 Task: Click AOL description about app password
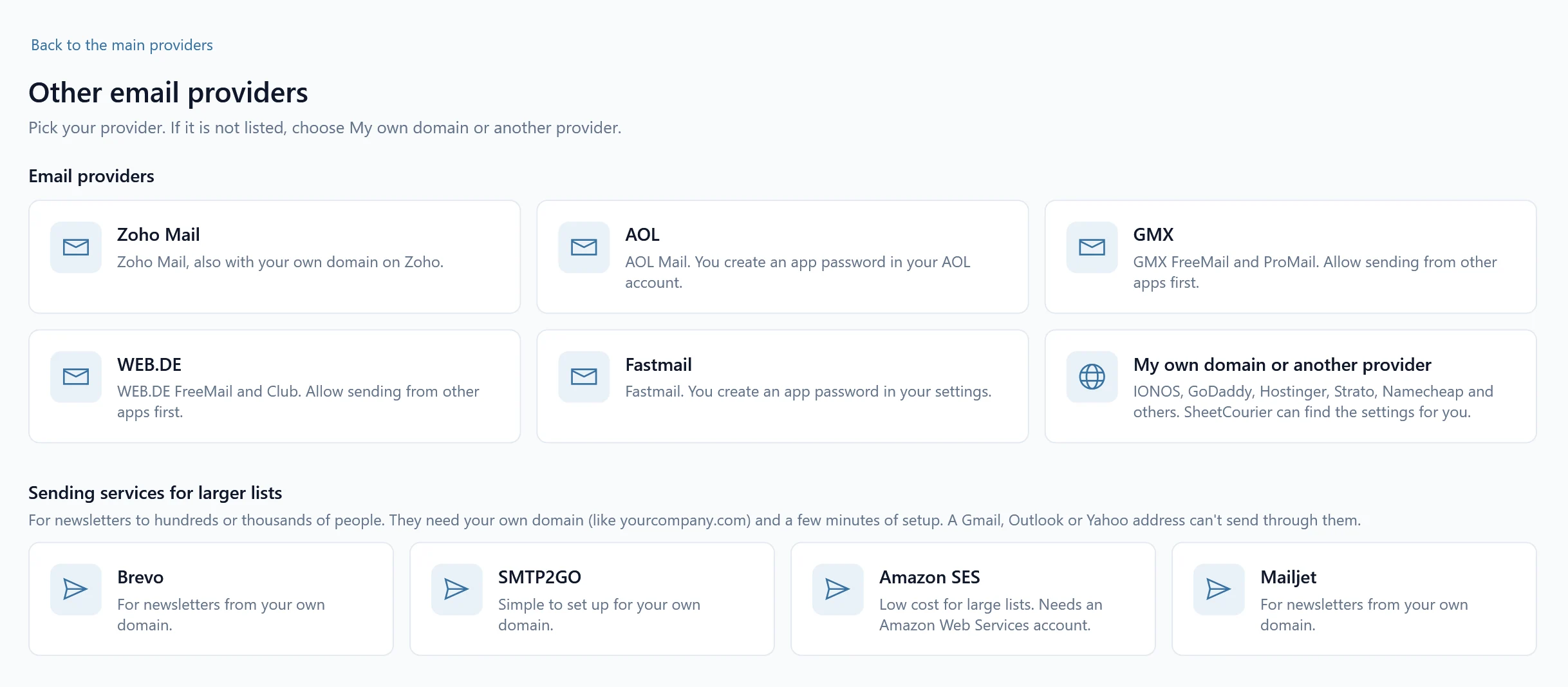click(798, 272)
